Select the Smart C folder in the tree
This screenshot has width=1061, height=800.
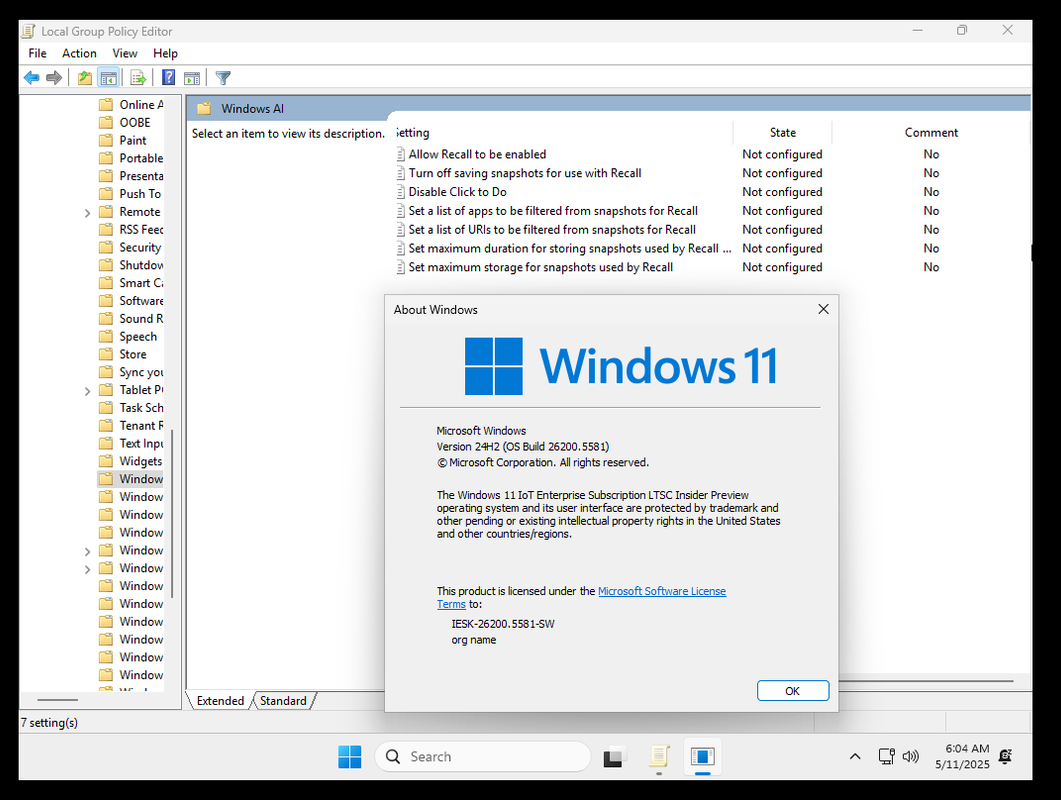(141, 283)
